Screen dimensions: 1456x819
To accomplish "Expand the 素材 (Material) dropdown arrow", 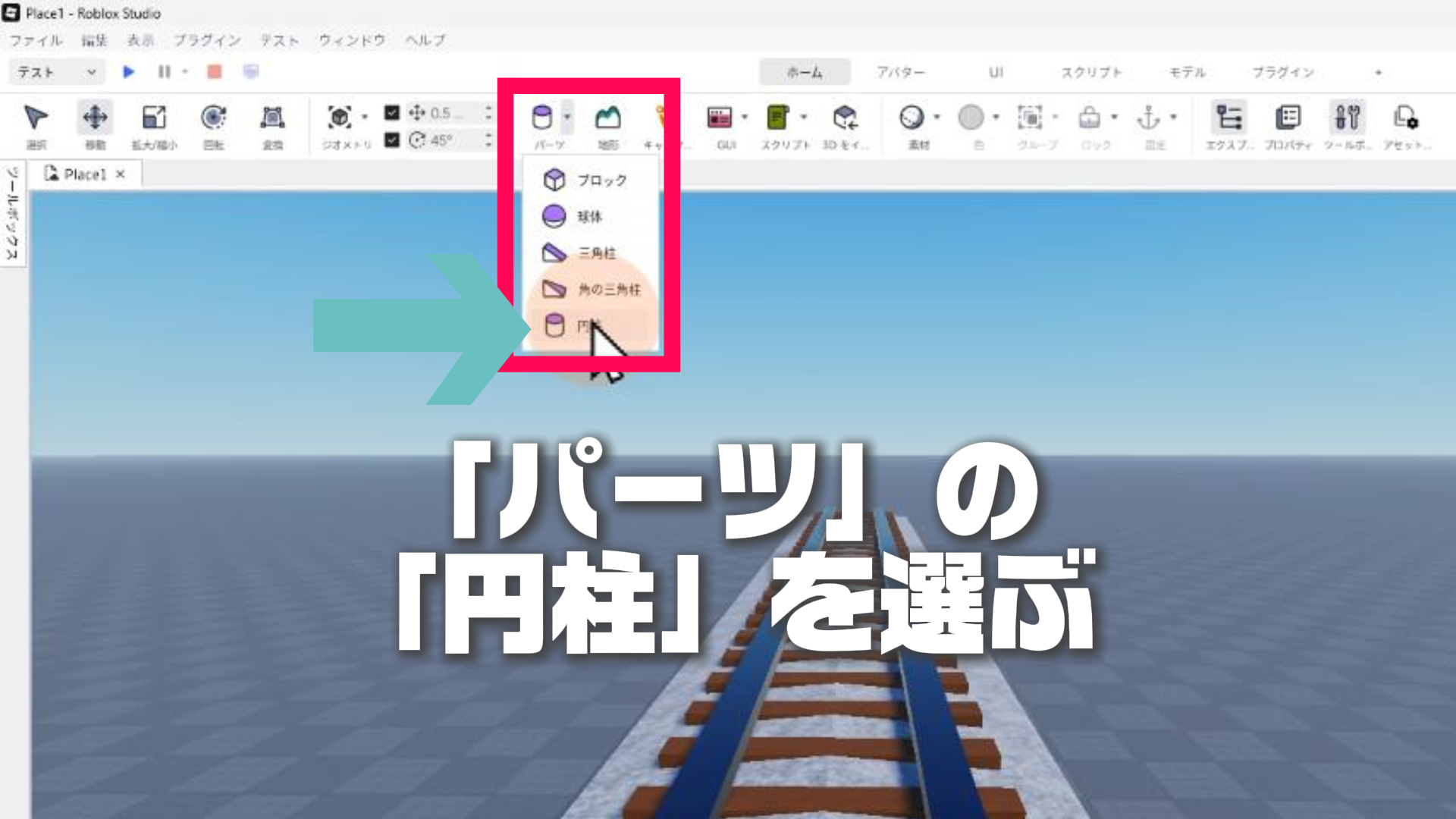I will (x=937, y=117).
